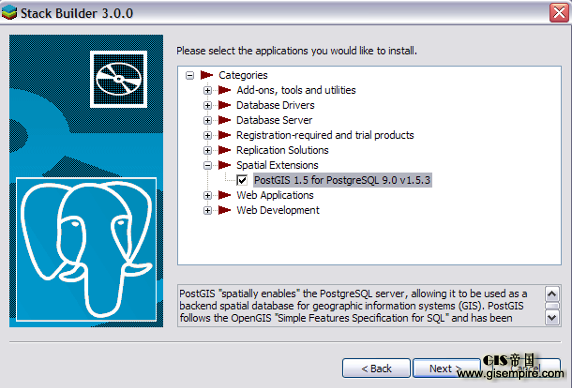This screenshot has height=388, width=572.
Task: Expand Add-ons, tools and utilities
Action: click(x=208, y=90)
